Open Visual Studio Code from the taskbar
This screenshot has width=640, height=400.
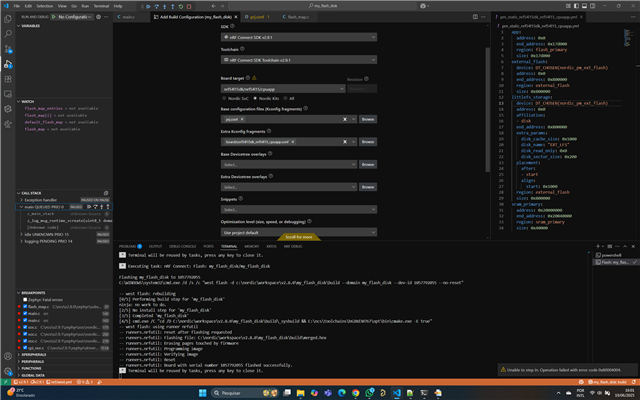pos(397,393)
